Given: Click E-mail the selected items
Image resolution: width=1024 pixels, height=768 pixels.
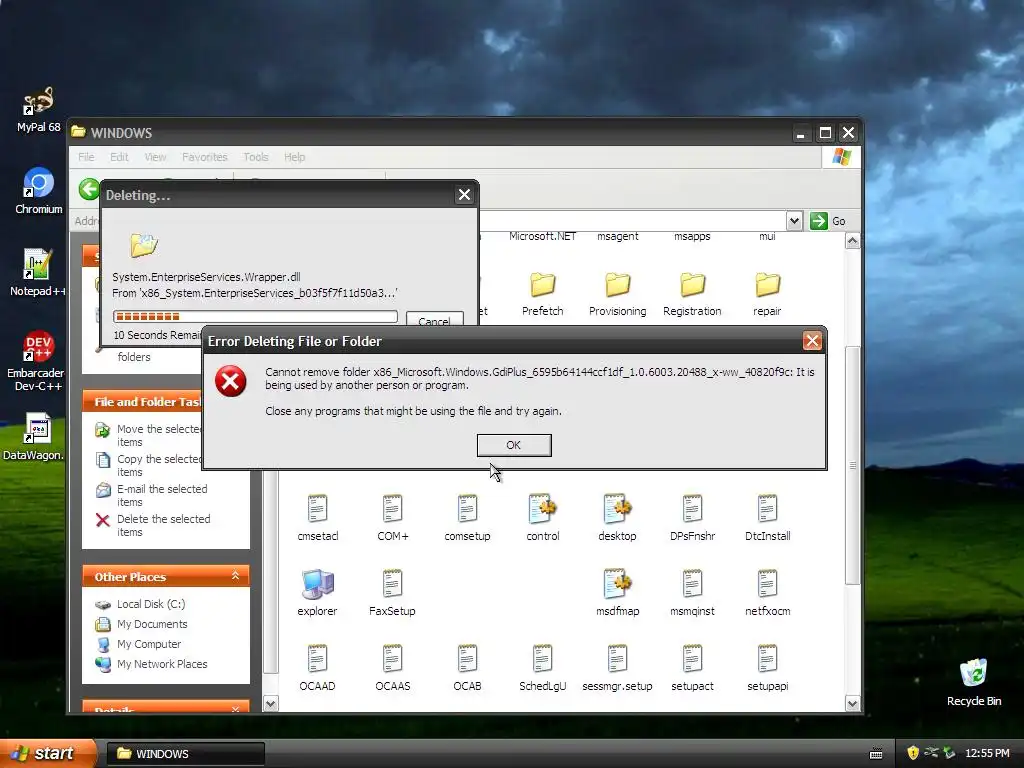Looking at the screenshot, I should [152, 496].
